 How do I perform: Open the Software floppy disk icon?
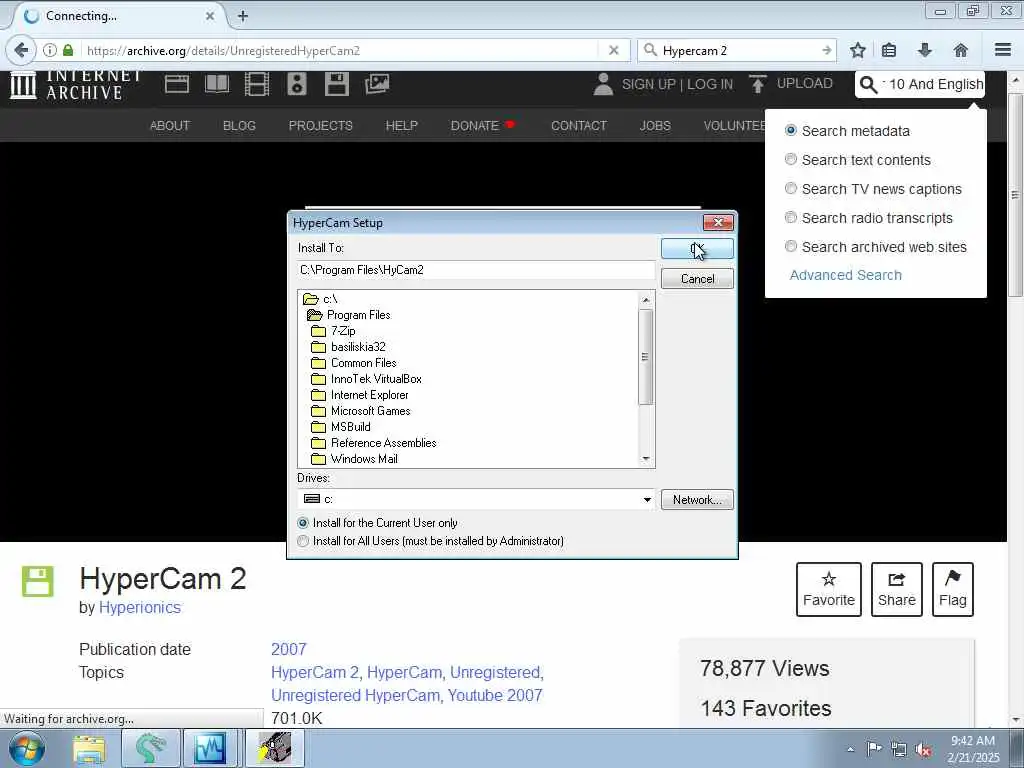tap(336, 84)
